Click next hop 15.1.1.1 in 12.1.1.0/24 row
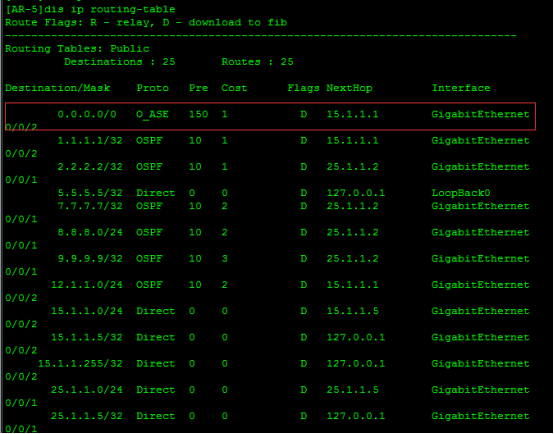This screenshot has height=434, width=554. click(x=353, y=285)
